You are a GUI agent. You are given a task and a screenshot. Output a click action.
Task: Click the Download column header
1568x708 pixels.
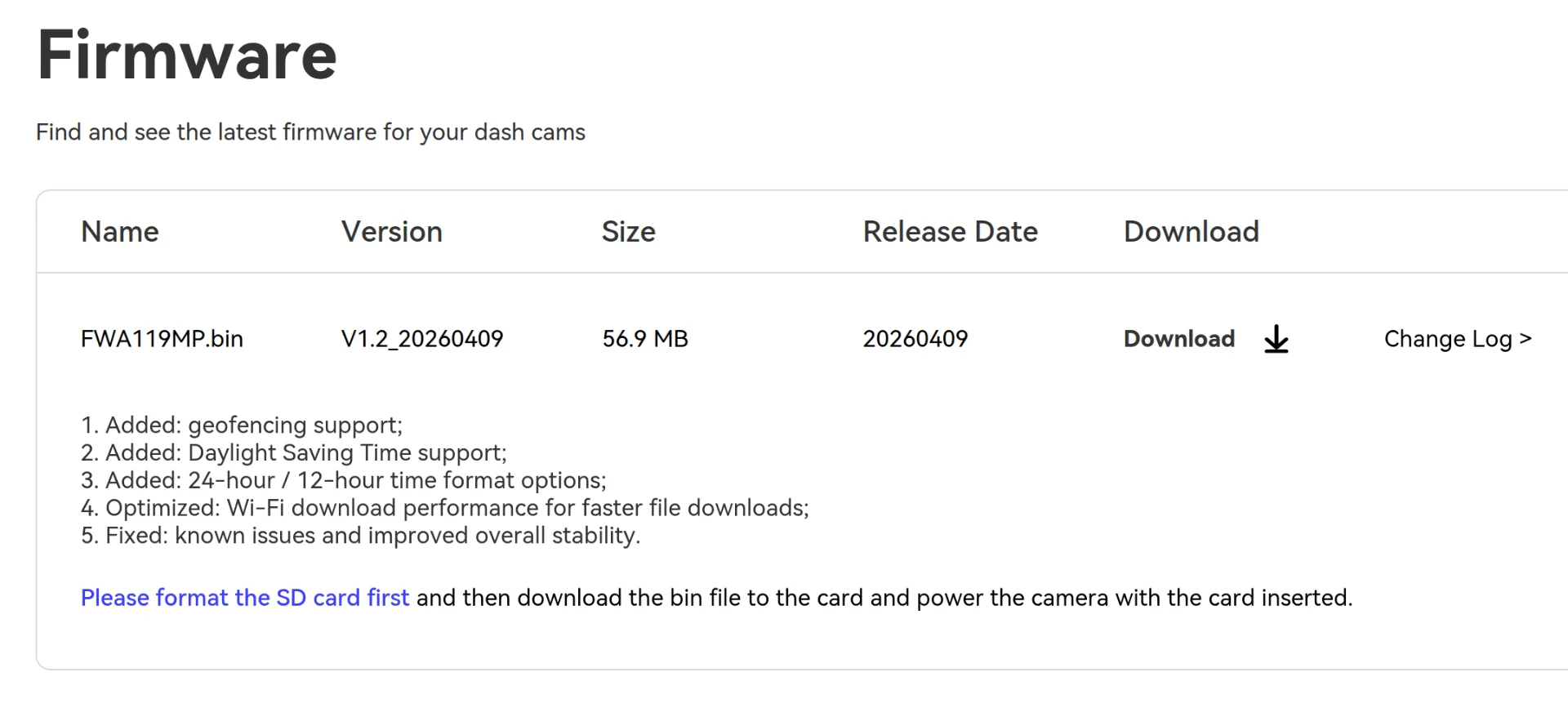[1192, 232]
